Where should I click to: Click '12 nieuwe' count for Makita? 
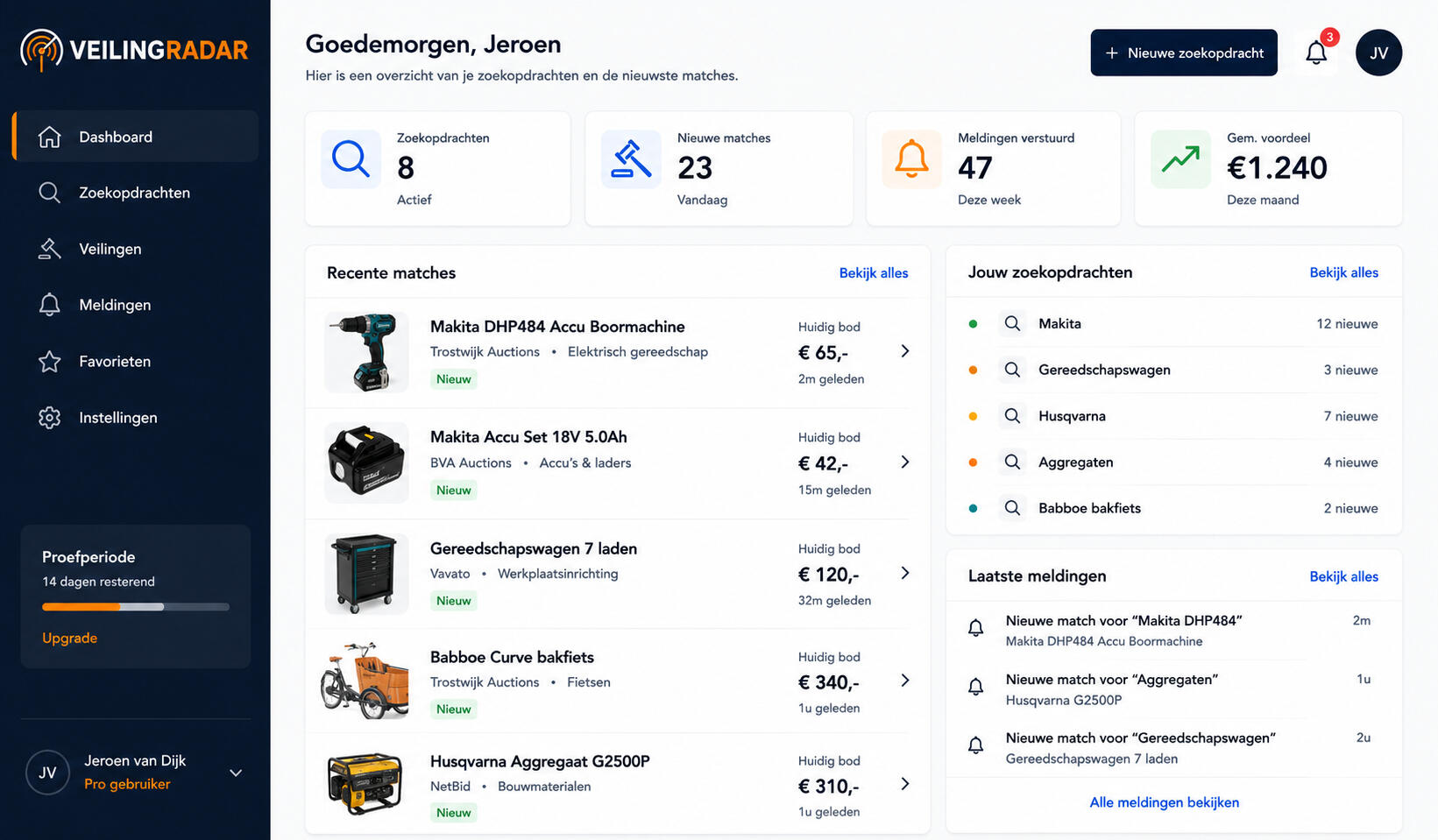coord(1347,323)
